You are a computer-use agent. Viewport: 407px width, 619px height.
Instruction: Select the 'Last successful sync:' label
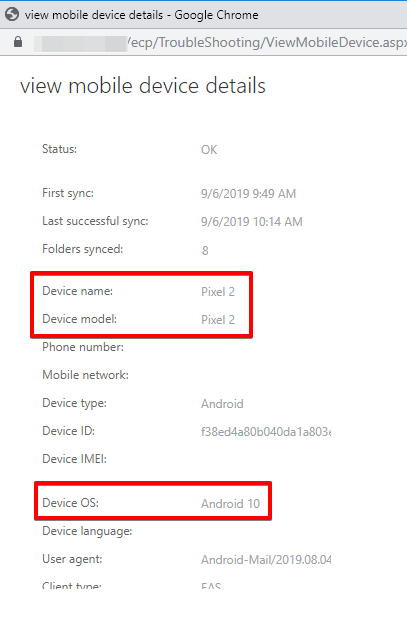pyautogui.click(x=95, y=221)
